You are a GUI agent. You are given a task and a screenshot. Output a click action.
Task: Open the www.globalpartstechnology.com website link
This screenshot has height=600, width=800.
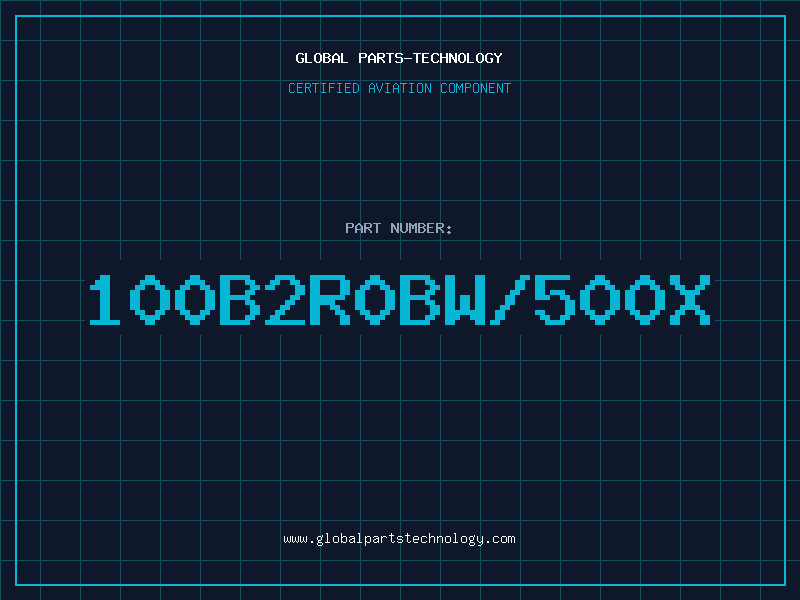tap(399, 539)
